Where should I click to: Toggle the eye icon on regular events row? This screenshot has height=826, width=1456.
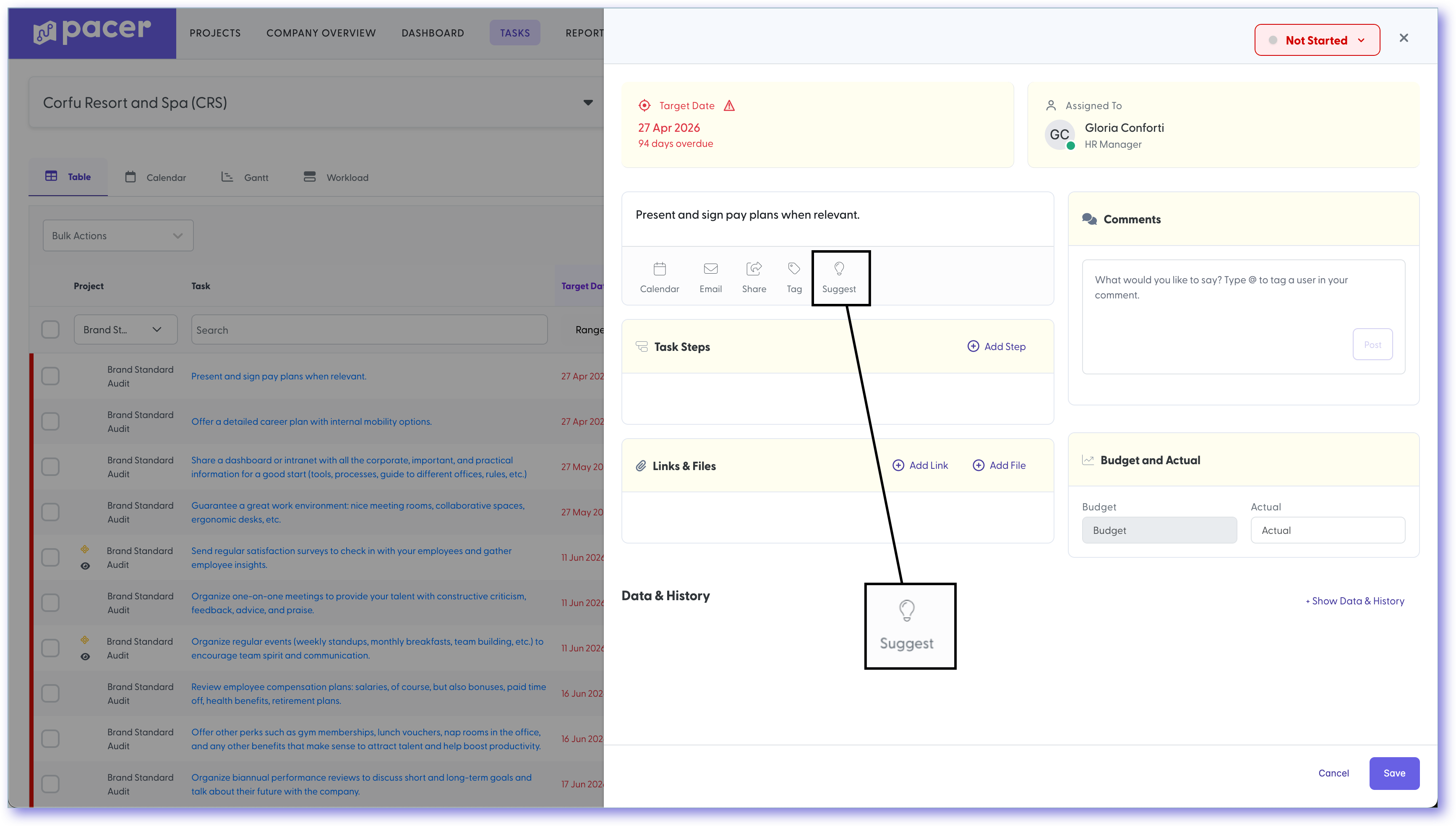point(85,656)
